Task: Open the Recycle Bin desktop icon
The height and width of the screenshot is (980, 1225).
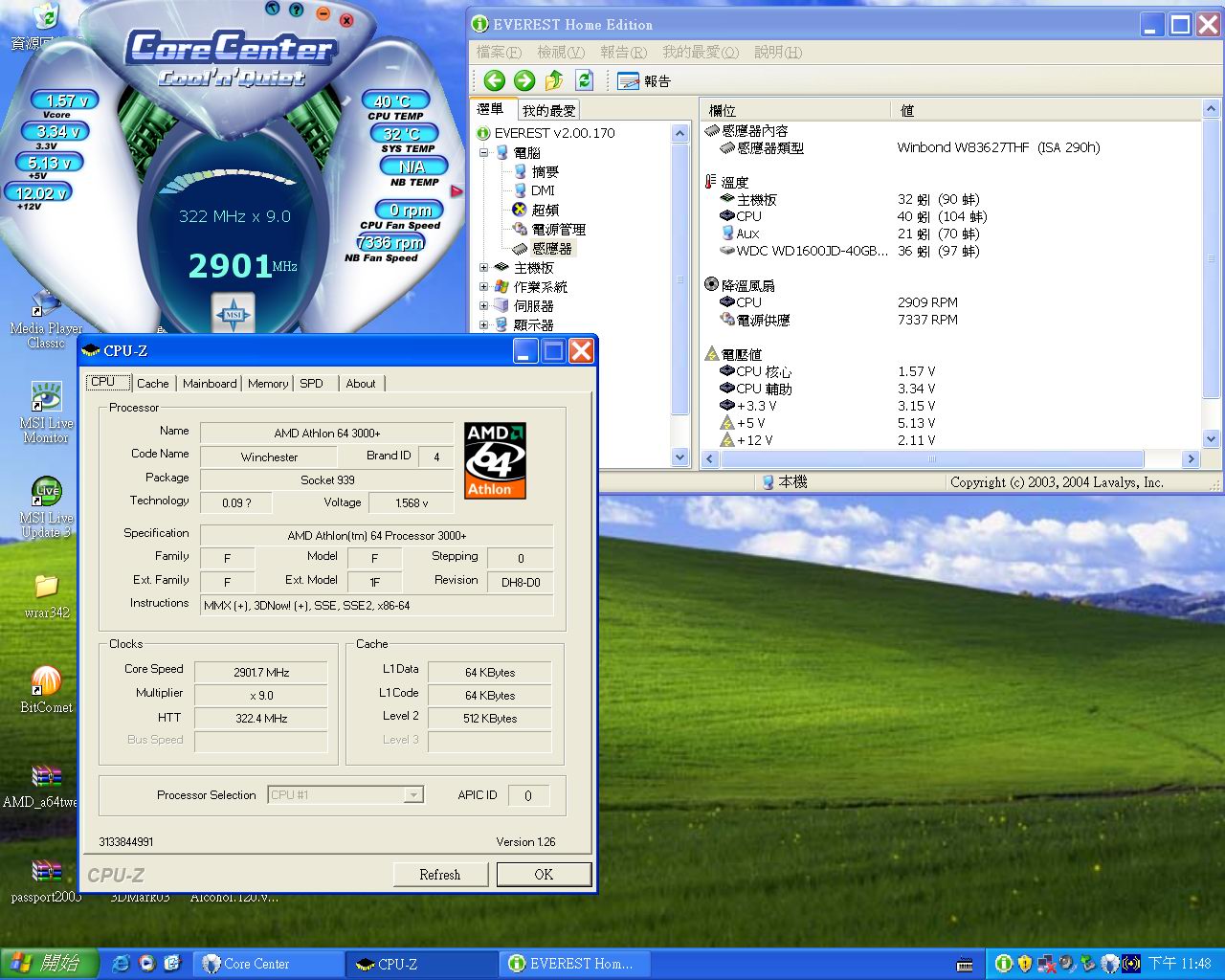Action: 45,26
